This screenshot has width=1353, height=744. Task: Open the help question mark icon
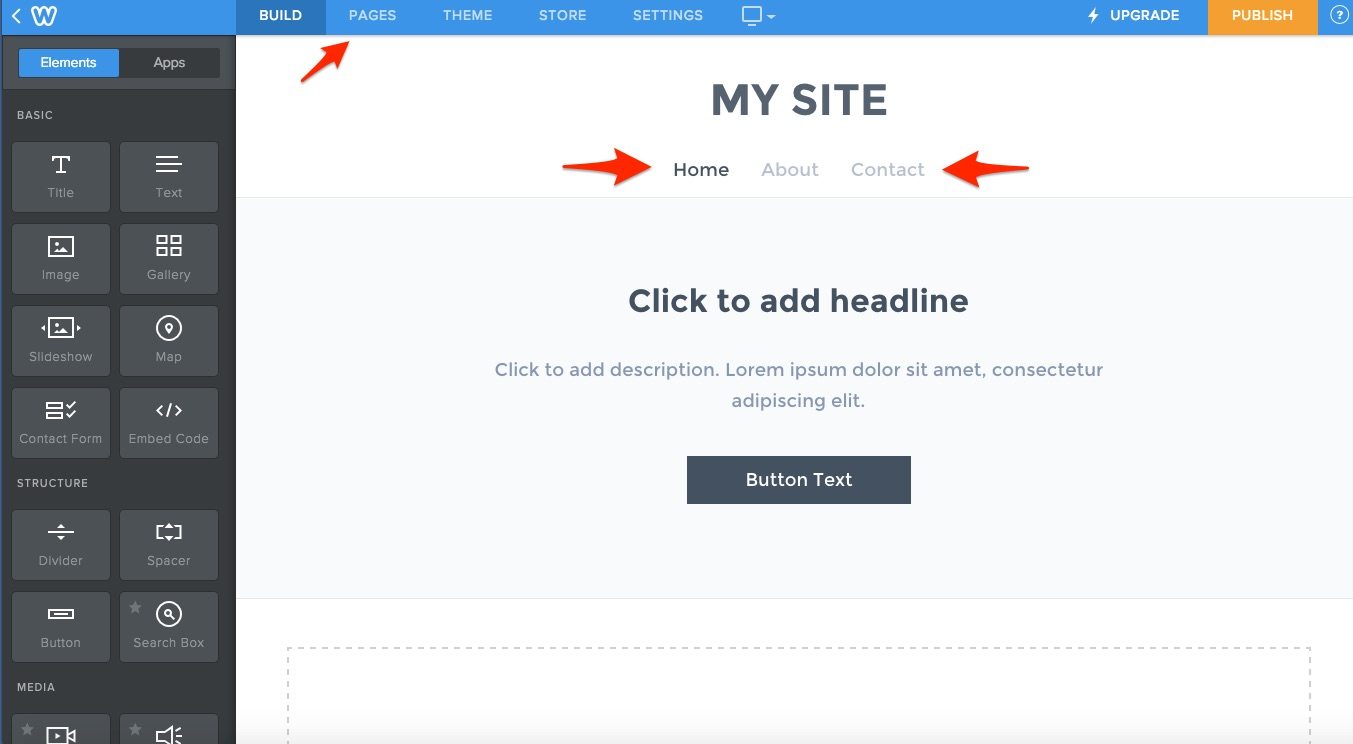click(1339, 16)
